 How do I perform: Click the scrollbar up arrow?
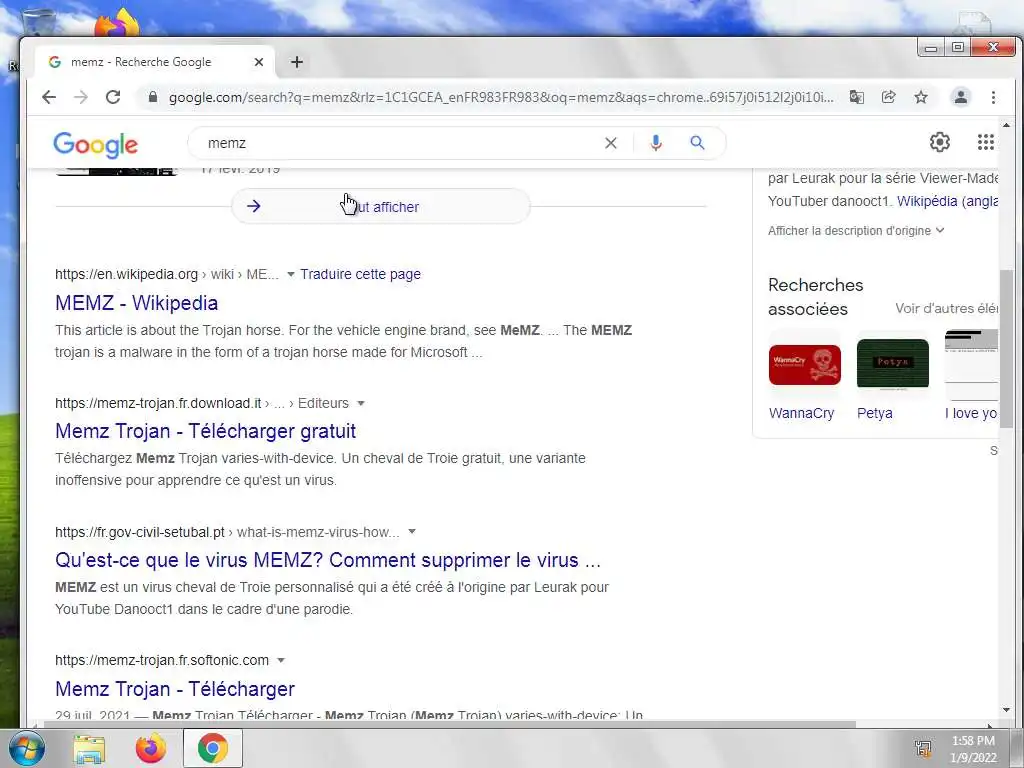(1006, 125)
